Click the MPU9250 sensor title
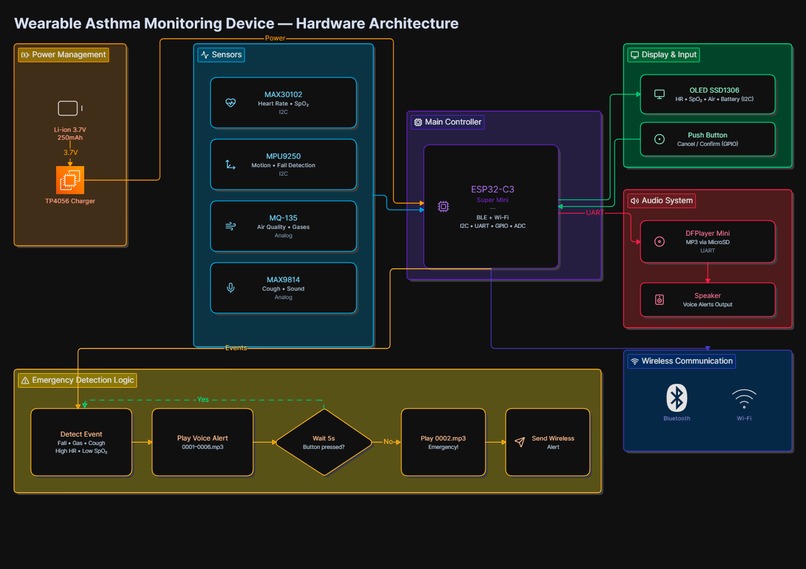Viewport: 806px width, 569px height. (x=283, y=156)
